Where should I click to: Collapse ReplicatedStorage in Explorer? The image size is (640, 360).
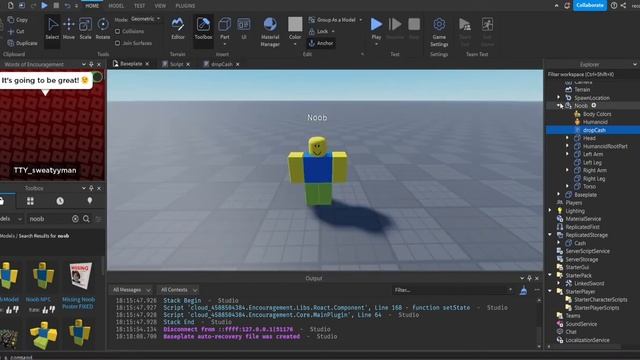click(550, 235)
